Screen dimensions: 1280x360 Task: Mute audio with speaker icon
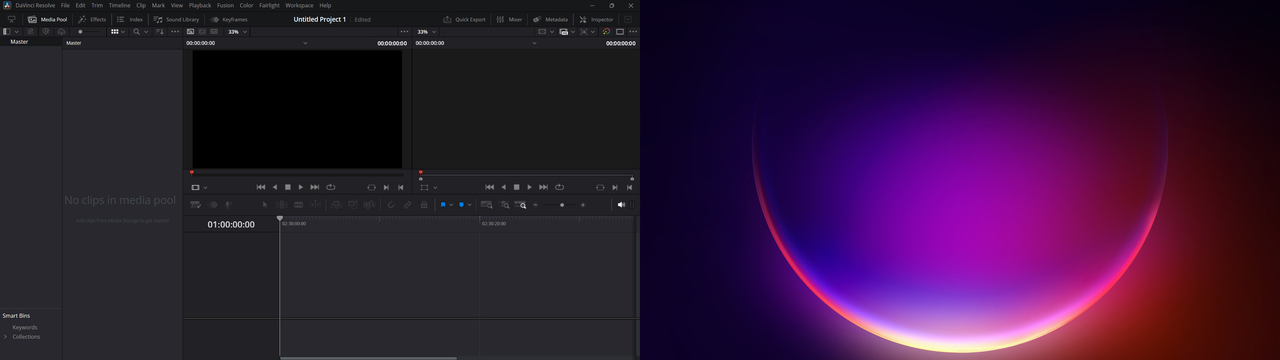click(620, 204)
